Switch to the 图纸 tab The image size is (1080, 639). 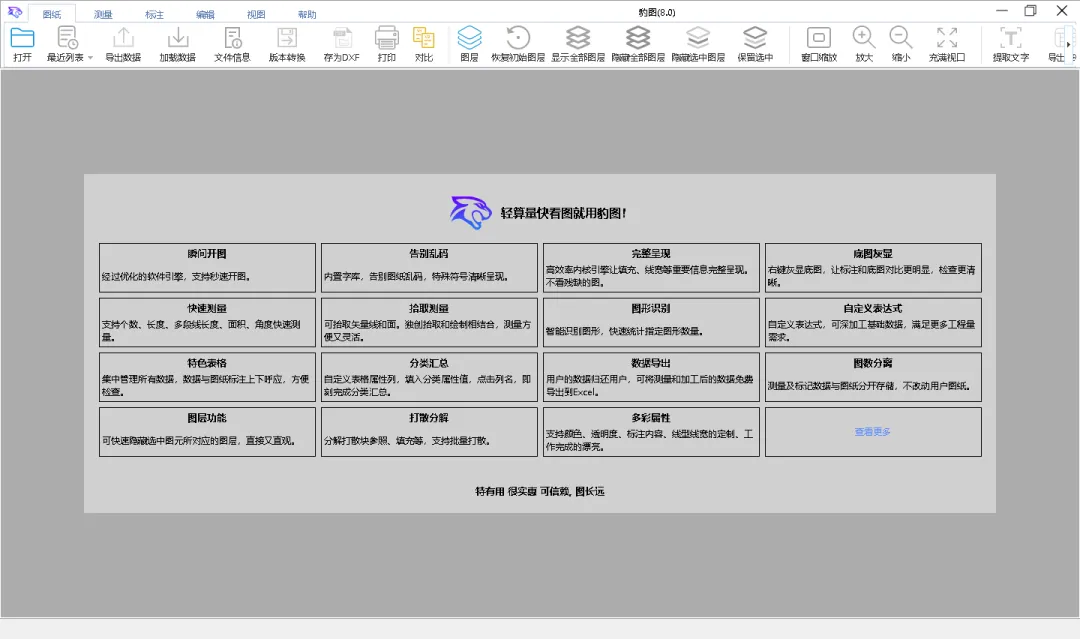[52, 14]
